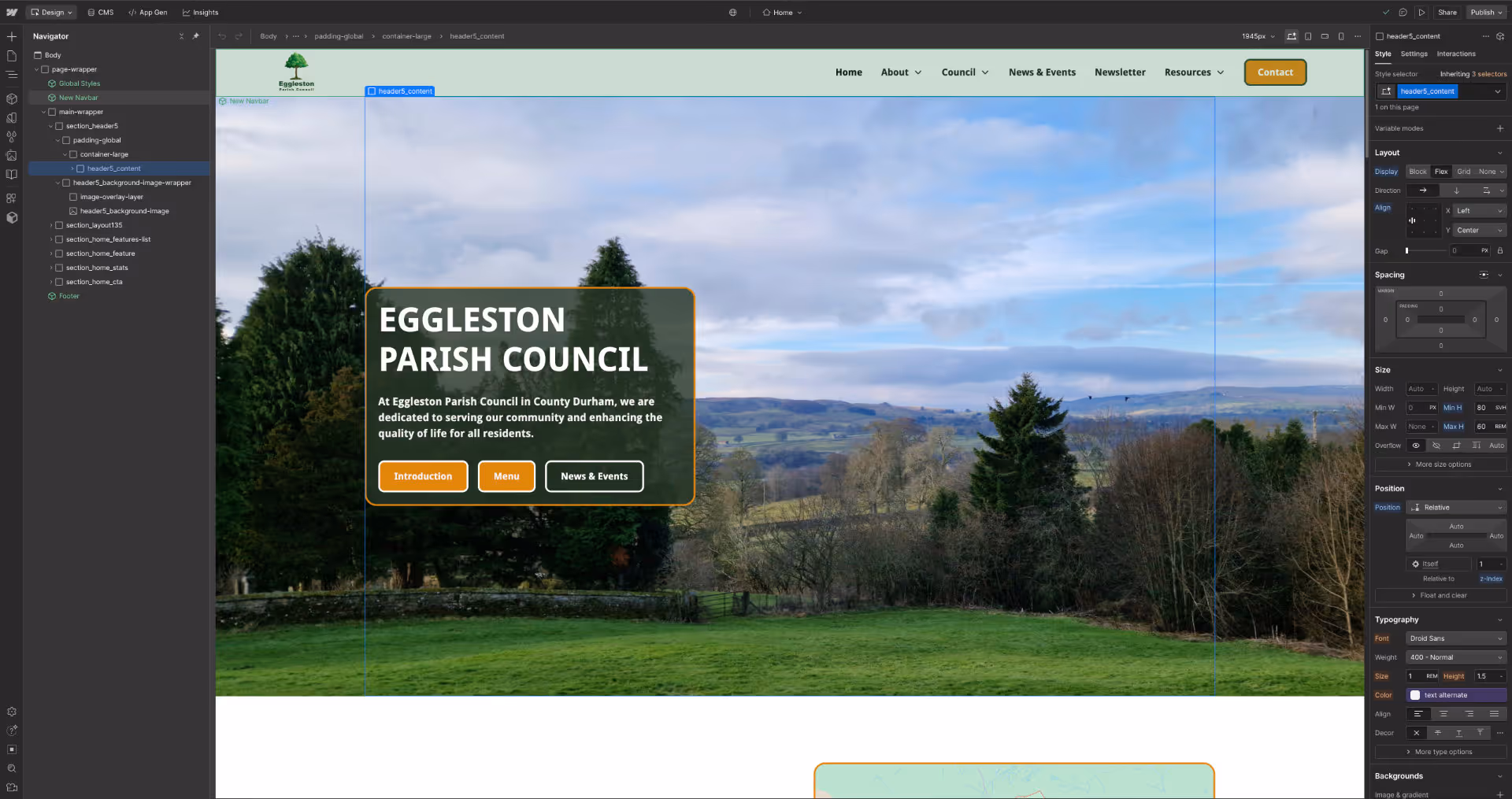
Task: Open the comments icon in top bar
Action: tap(1403, 13)
